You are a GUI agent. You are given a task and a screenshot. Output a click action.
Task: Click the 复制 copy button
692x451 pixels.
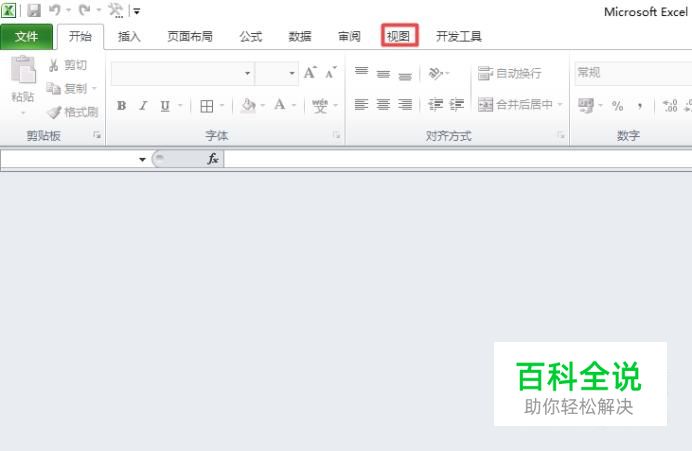(x=67, y=89)
